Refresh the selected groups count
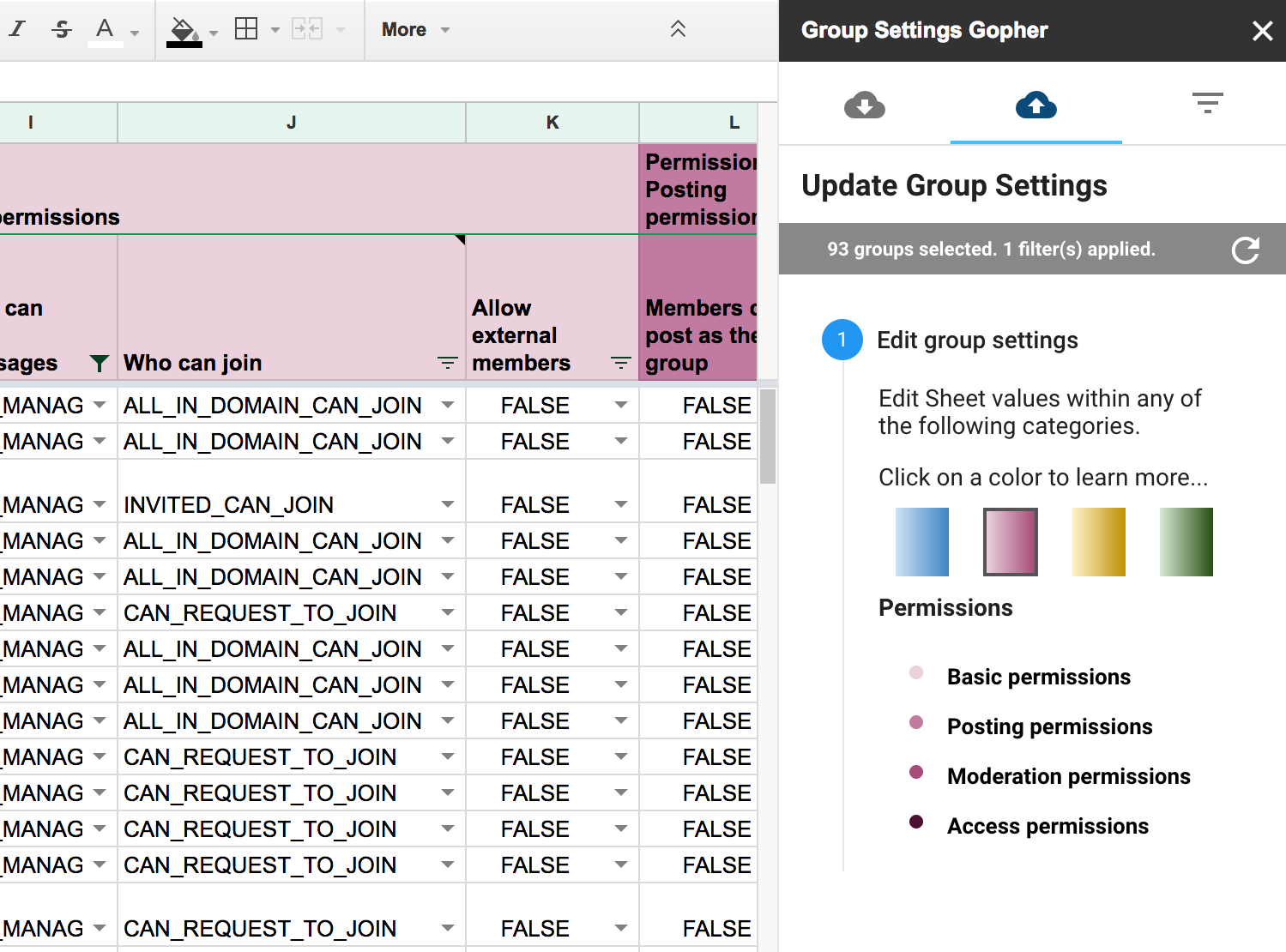 tap(1245, 250)
